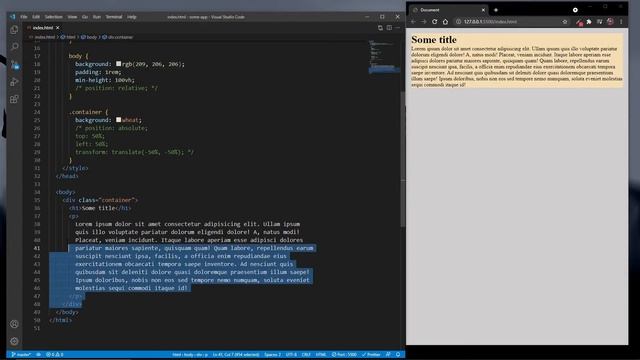Screen dimensions: 640x360
Task: Open the Run menu
Action: tap(97, 17)
